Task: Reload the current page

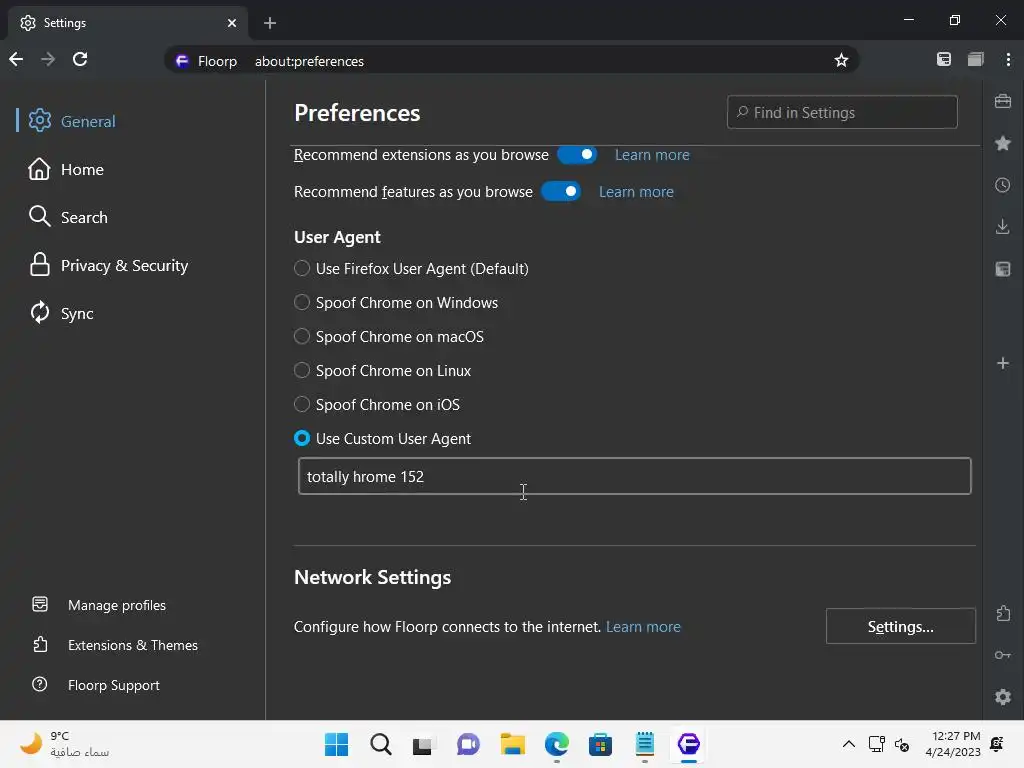Action: click(80, 59)
